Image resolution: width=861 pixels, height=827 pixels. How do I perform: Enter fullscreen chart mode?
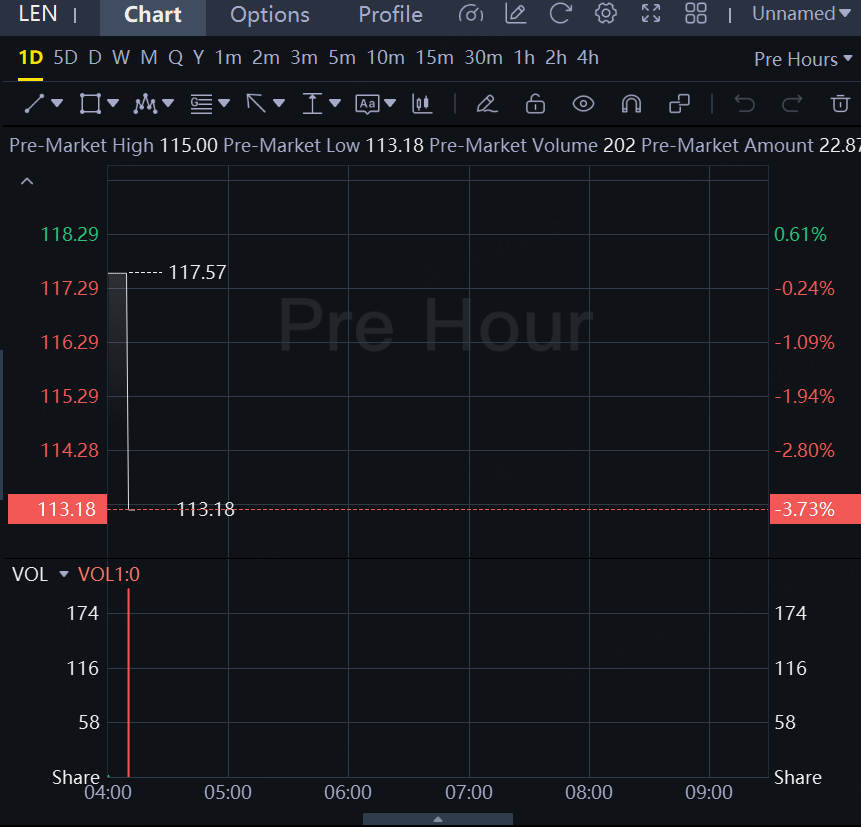(651, 14)
